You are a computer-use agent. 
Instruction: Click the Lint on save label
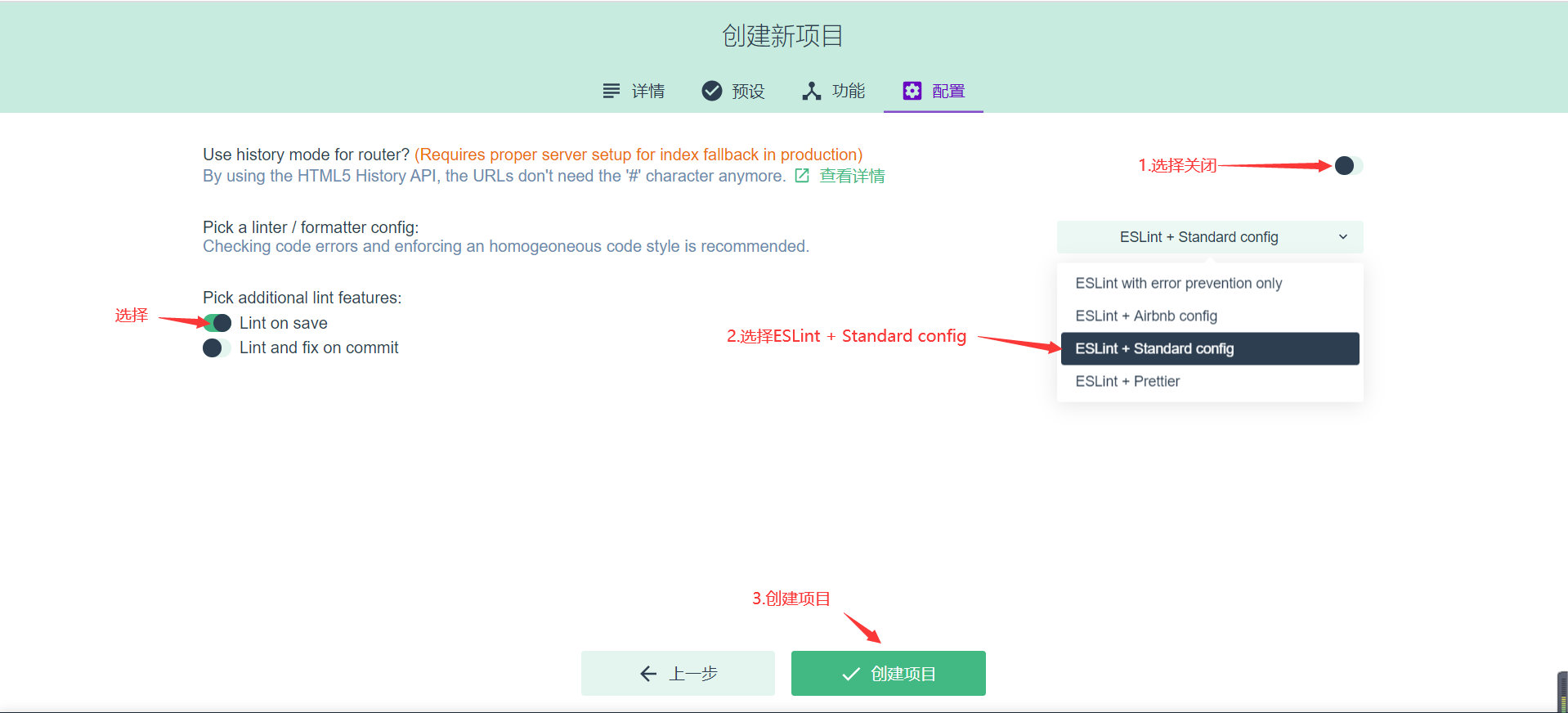pos(283,323)
